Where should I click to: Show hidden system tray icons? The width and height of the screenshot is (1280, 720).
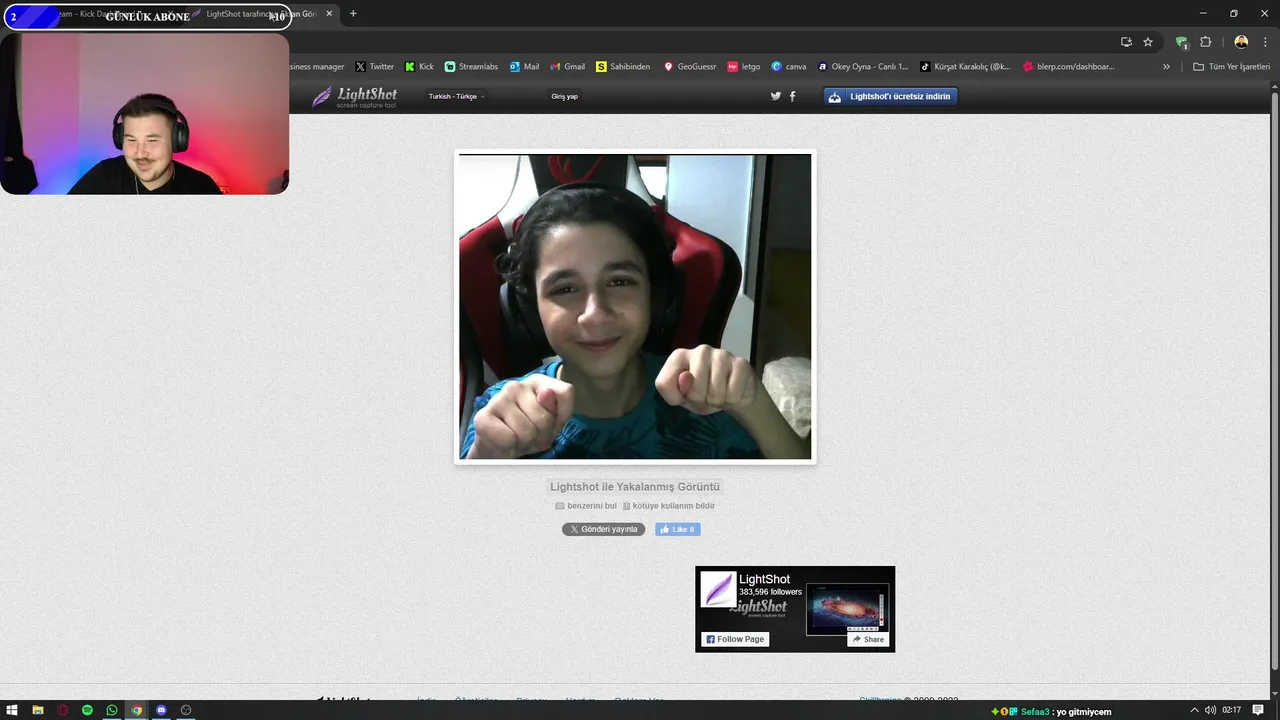coord(1194,710)
